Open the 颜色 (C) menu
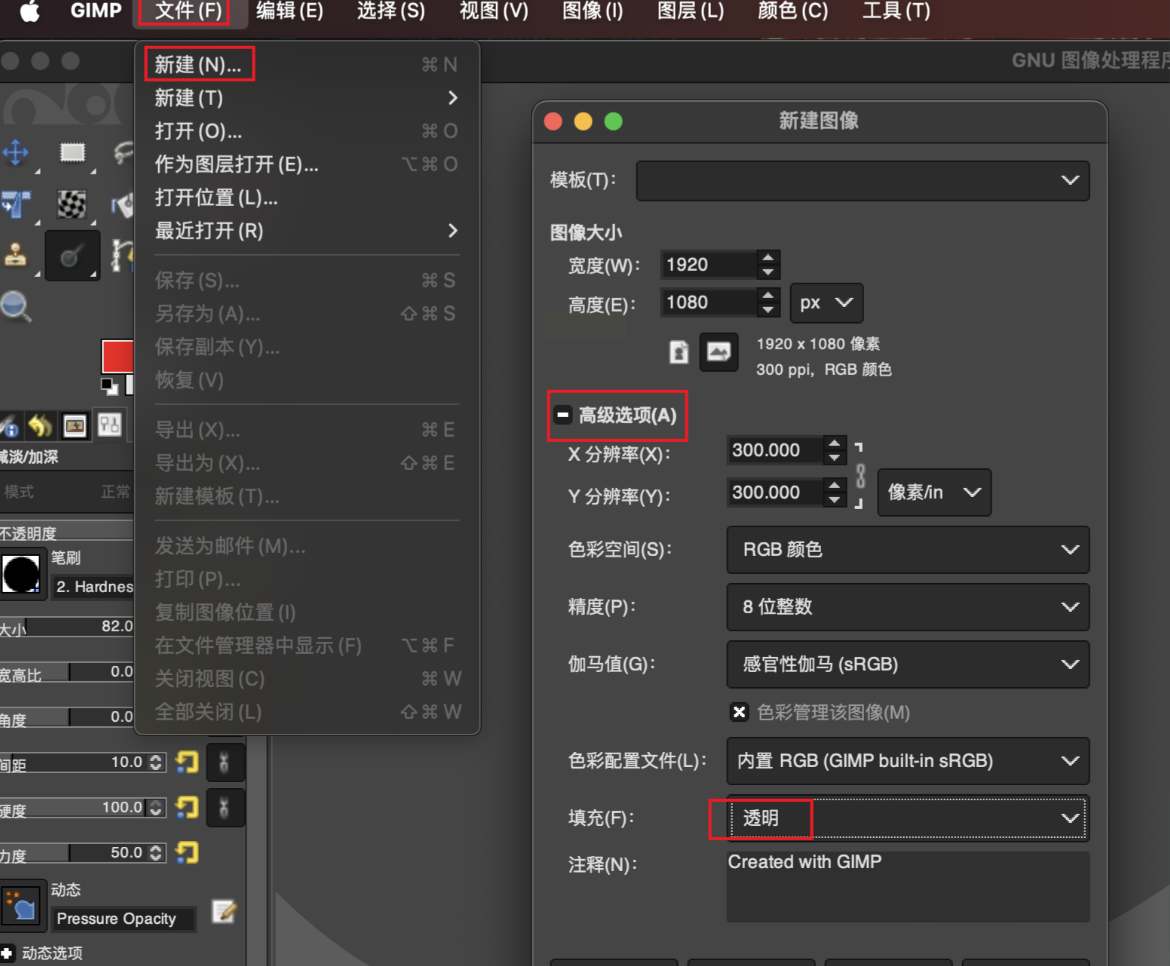Image resolution: width=1170 pixels, height=966 pixels. [x=792, y=11]
